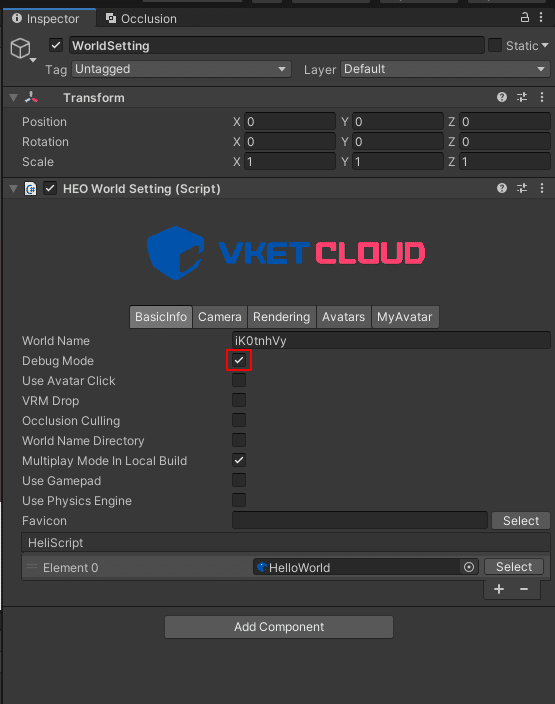Click the World Name input field
The width and height of the screenshot is (555, 704).
click(391, 340)
